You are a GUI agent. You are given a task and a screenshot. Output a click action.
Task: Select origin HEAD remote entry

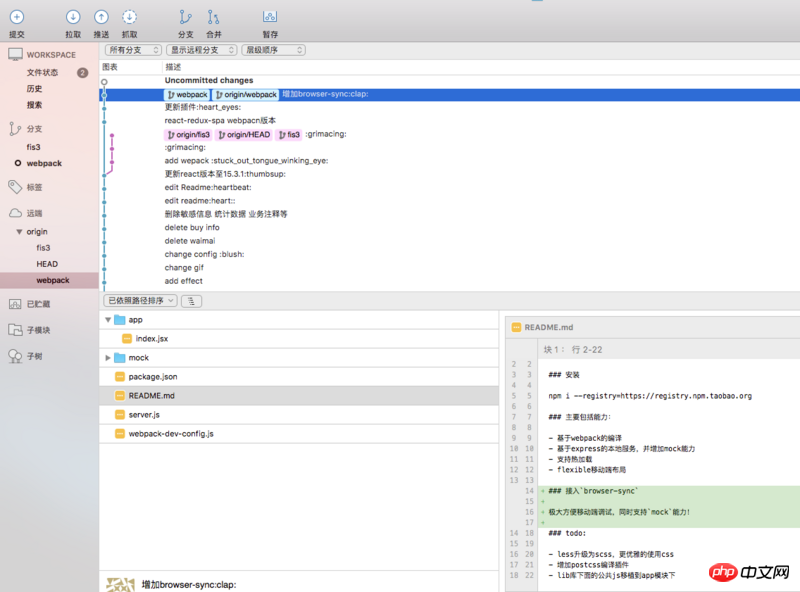[47, 264]
